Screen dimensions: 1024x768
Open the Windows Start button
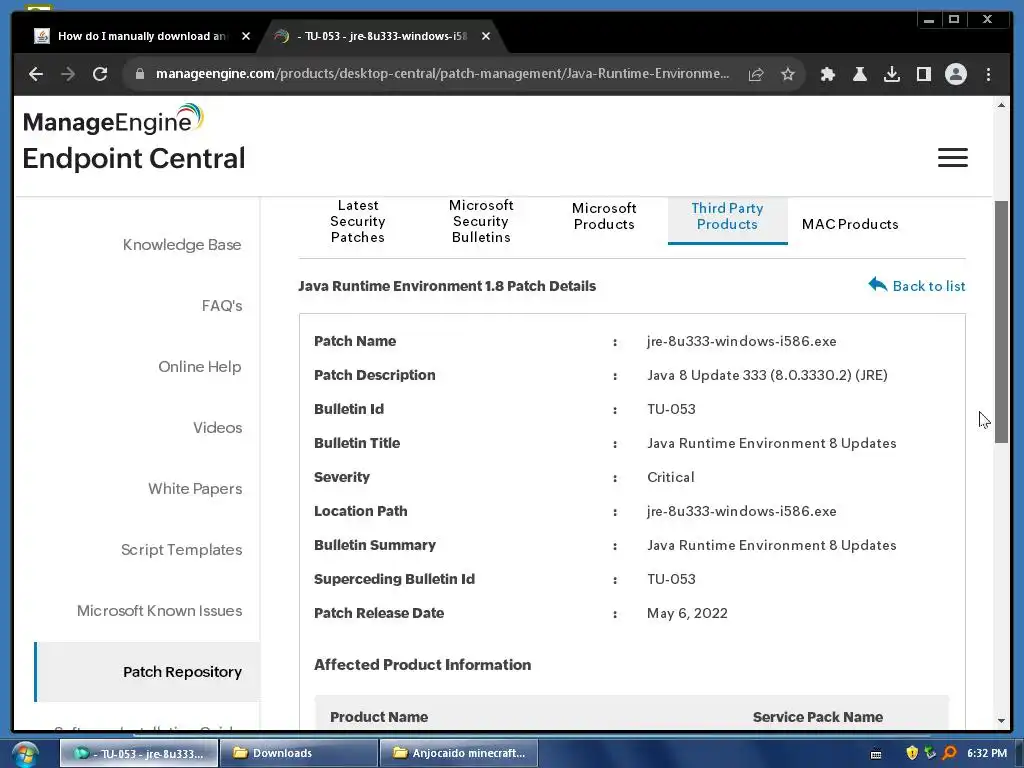(25, 754)
